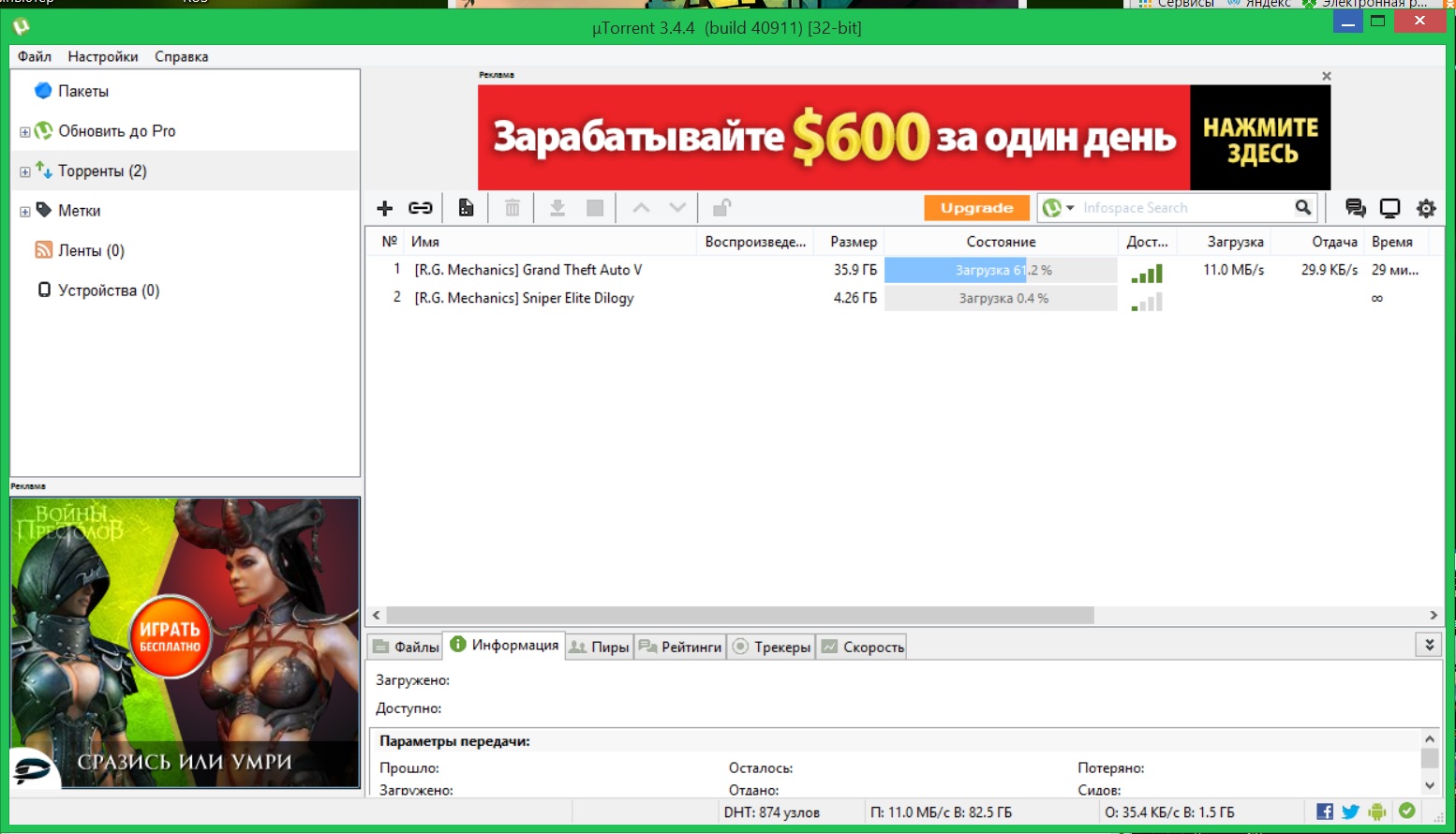The height and width of the screenshot is (834, 1456).
Task: Switch to the Файлы tab
Action: coord(405,647)
